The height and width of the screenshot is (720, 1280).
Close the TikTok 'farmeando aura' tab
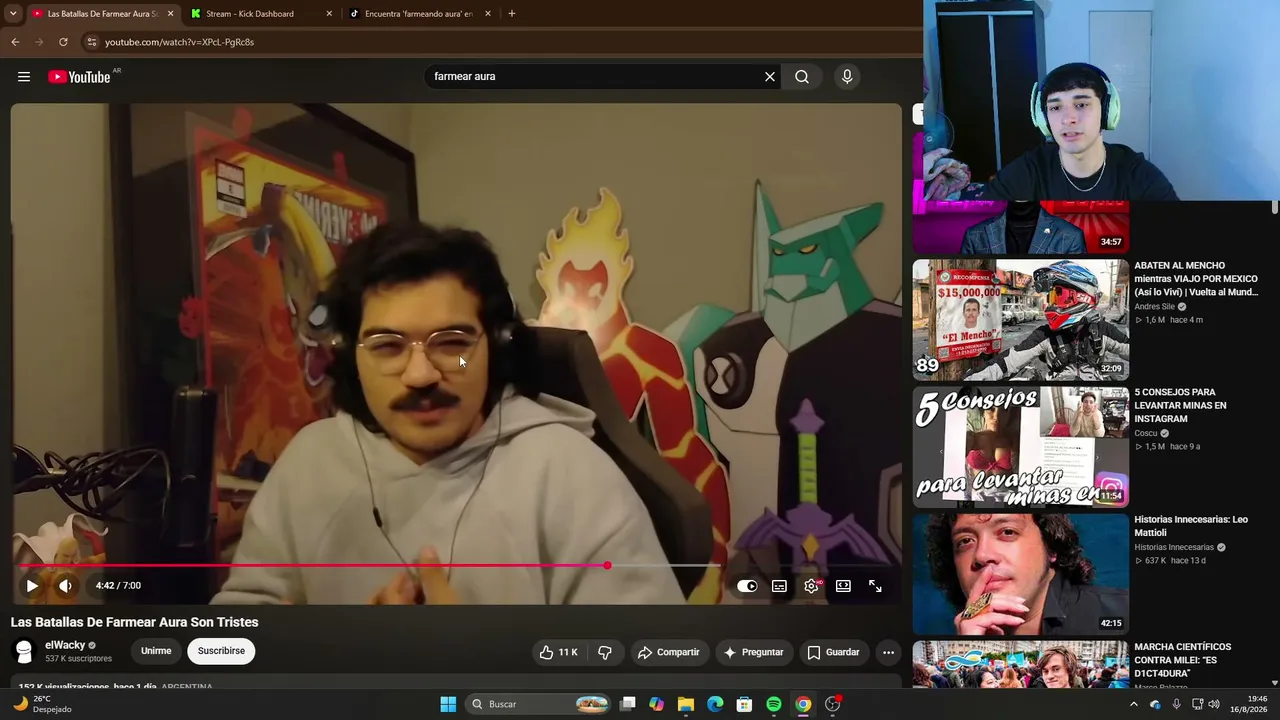488,14
